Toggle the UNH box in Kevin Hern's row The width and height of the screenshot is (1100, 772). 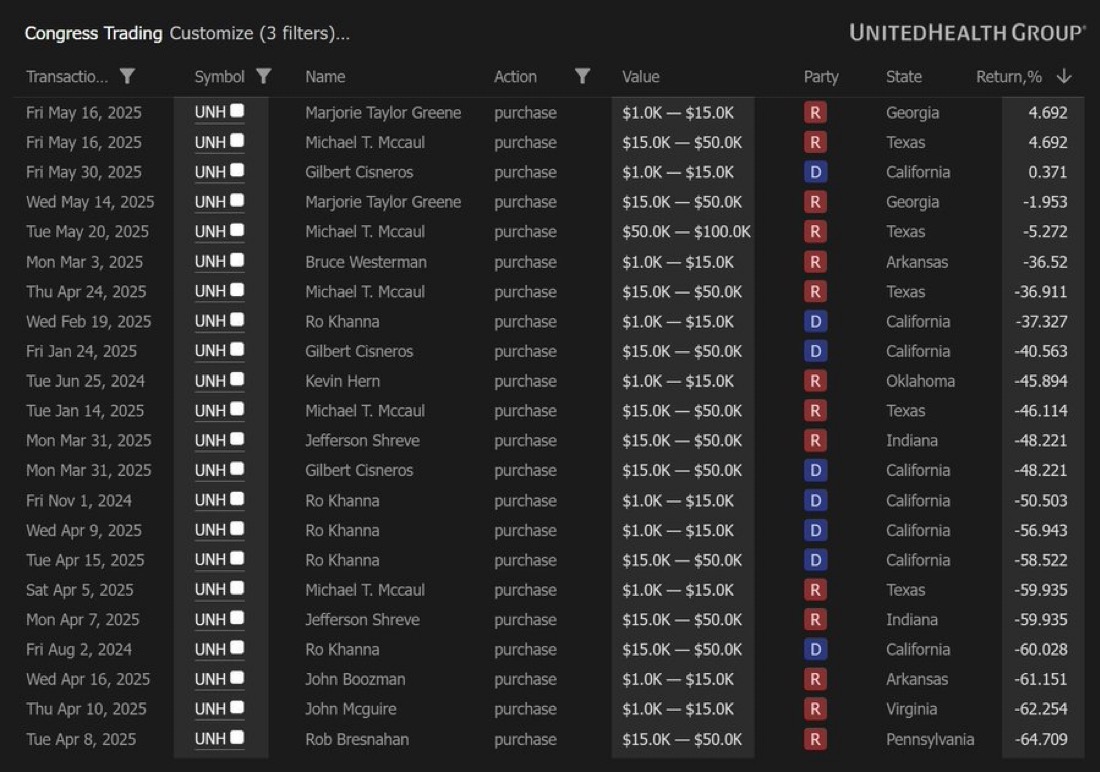tap(237, 380)
